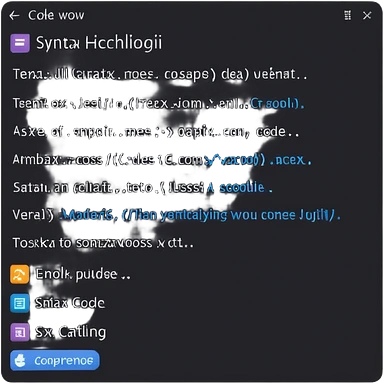Image resolution: width=384 pixels, height=384 pixels.
Task: Select the Enolk puldse entry
Action: tap(83, 274)
